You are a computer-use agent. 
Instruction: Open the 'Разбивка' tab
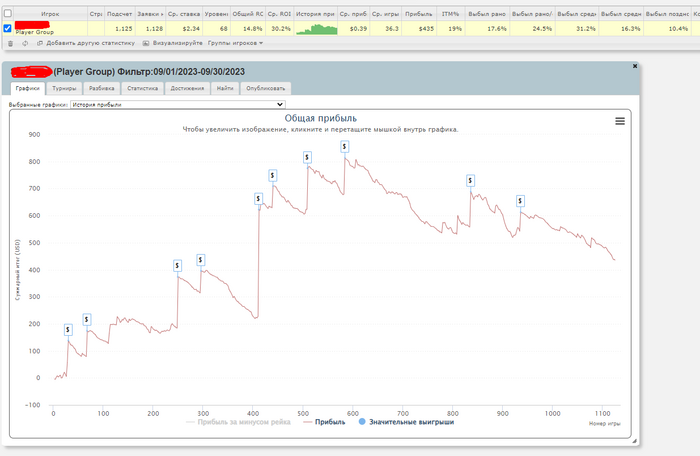tap(102, 88)
